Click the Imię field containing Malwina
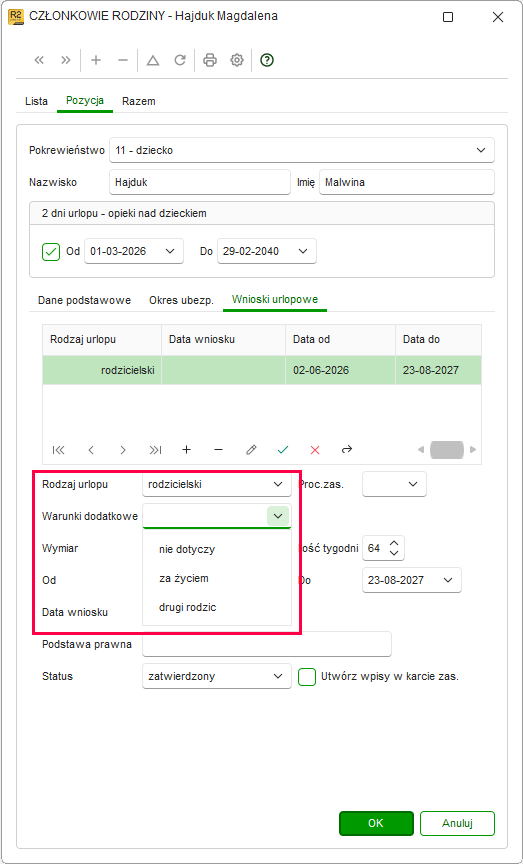The image size is (523, 864). pyautogui.click(x=407, y=182)
